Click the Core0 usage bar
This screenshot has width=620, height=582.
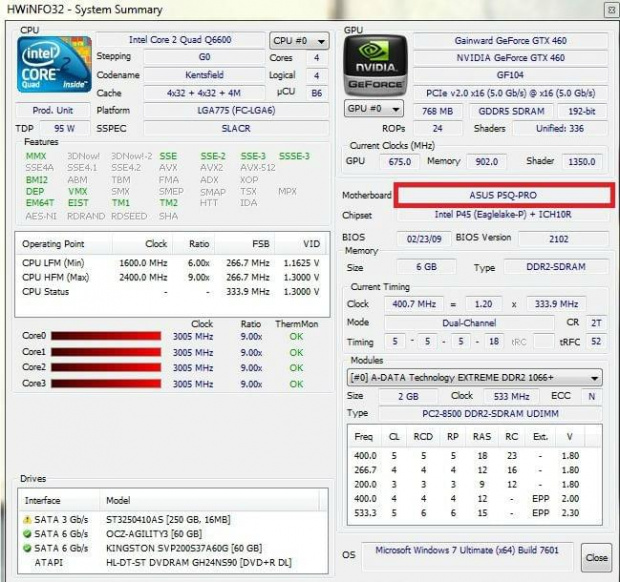[106, 336]
